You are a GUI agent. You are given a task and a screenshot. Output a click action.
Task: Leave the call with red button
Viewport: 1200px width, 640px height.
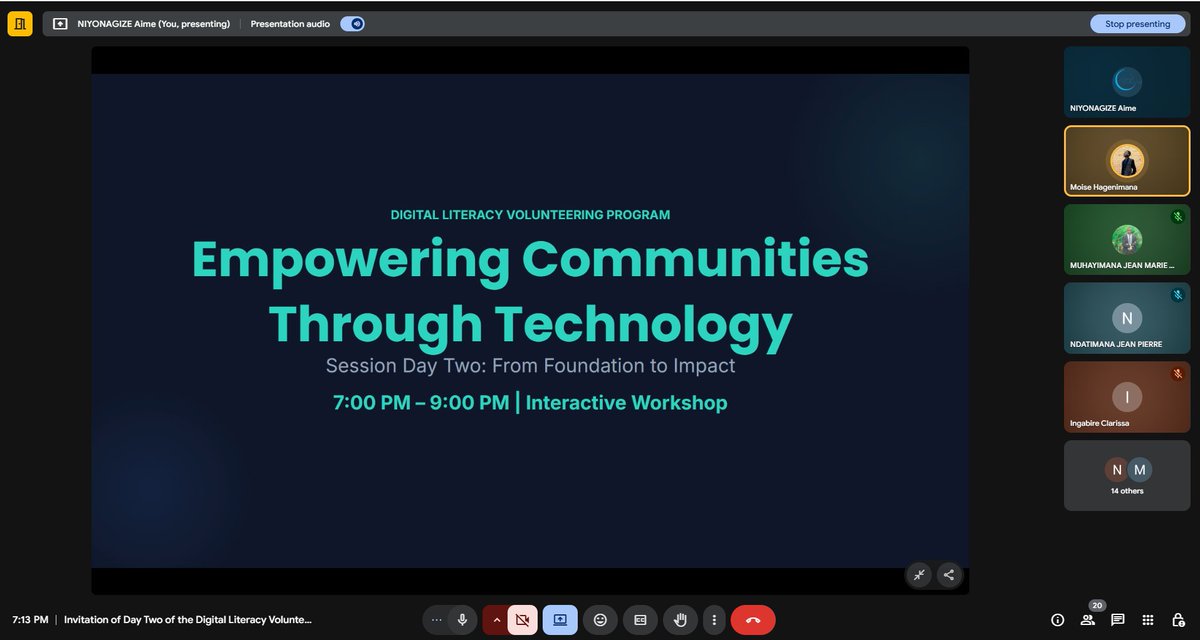click(x=753, y=620)
